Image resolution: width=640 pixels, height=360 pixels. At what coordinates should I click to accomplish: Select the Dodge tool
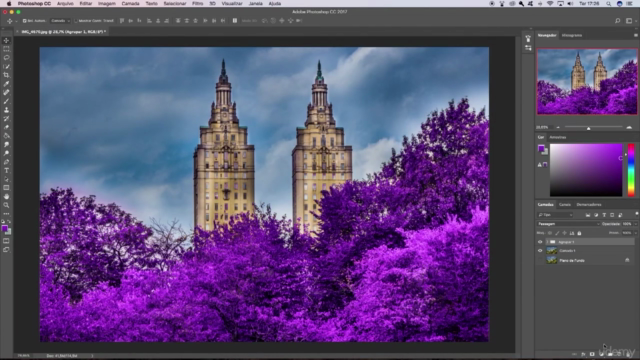(6, 153)
